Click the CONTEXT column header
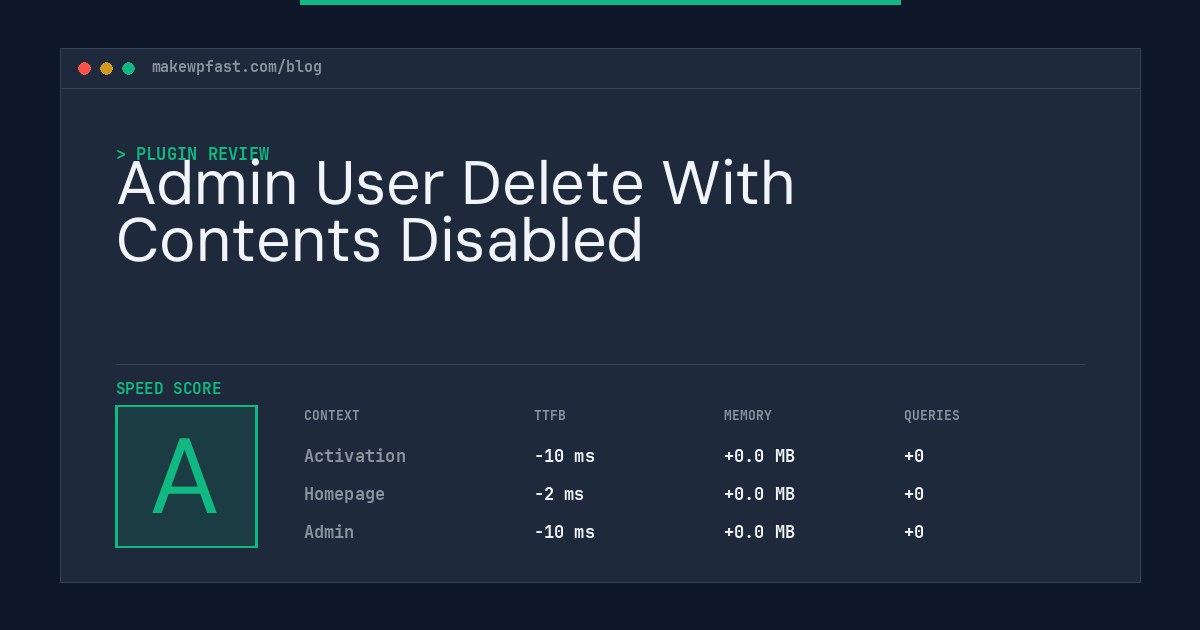 [x=332, y=415]
